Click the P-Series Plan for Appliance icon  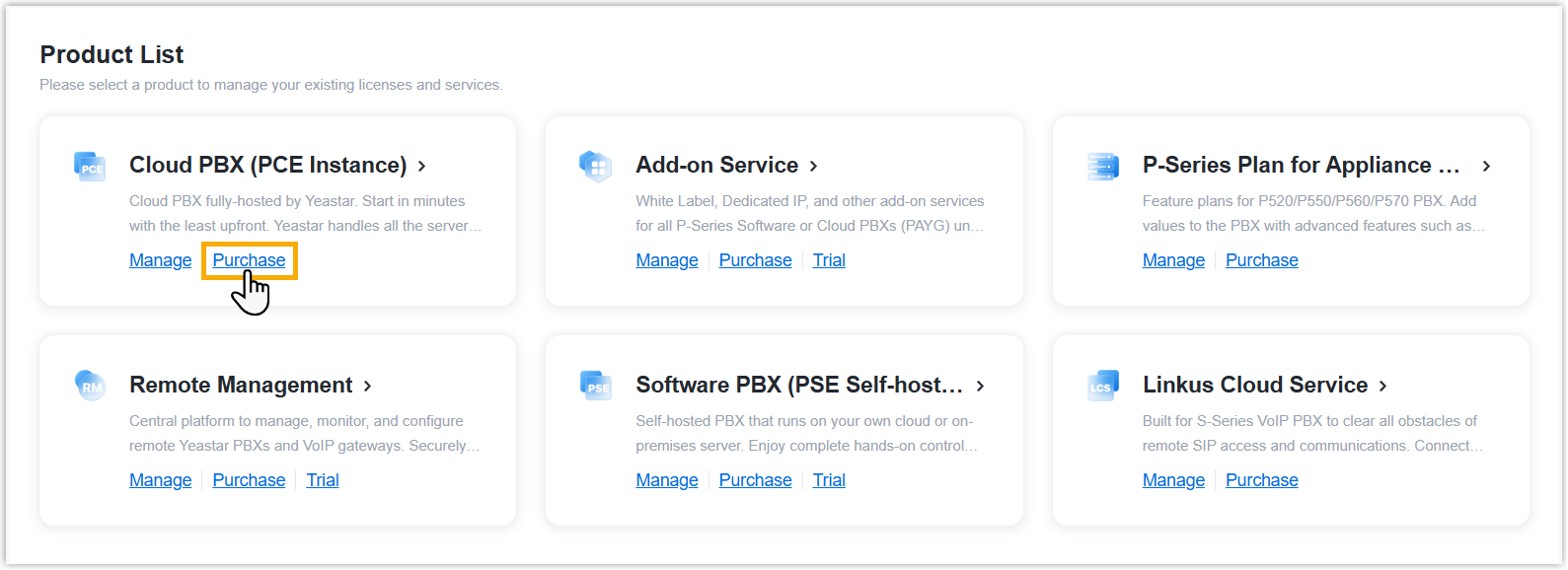point(1102,166)
